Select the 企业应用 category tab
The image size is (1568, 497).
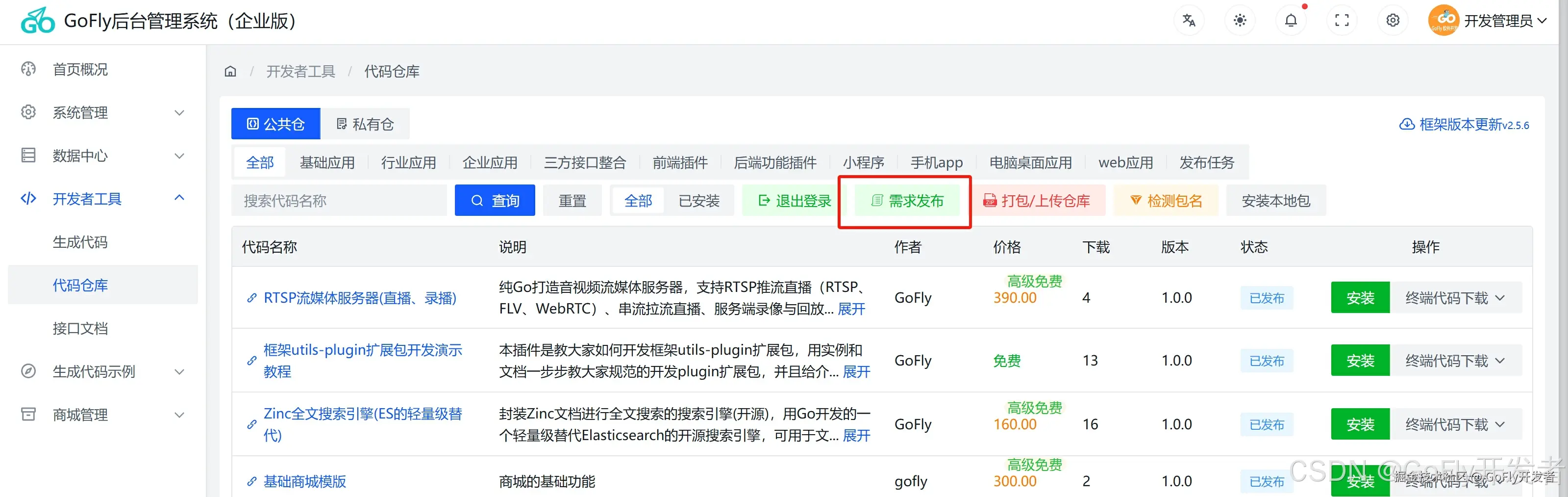(490, 162)
